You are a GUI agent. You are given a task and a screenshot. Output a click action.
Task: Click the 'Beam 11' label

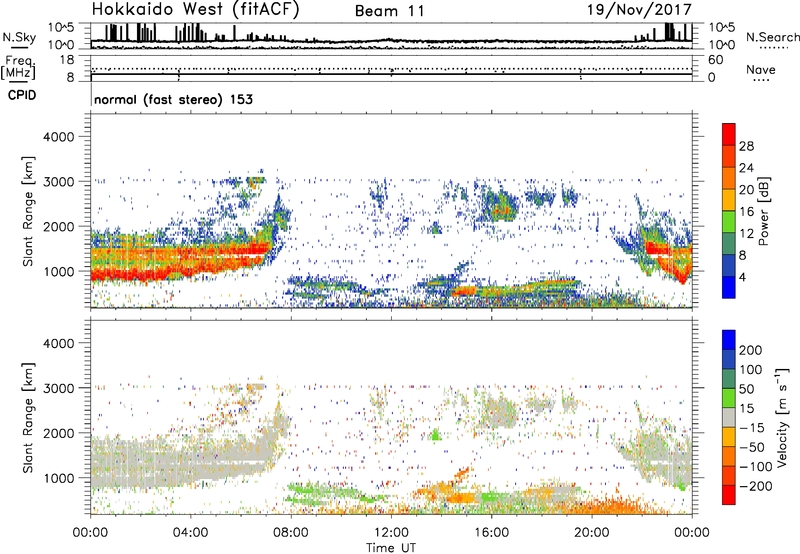pos(389,11)
